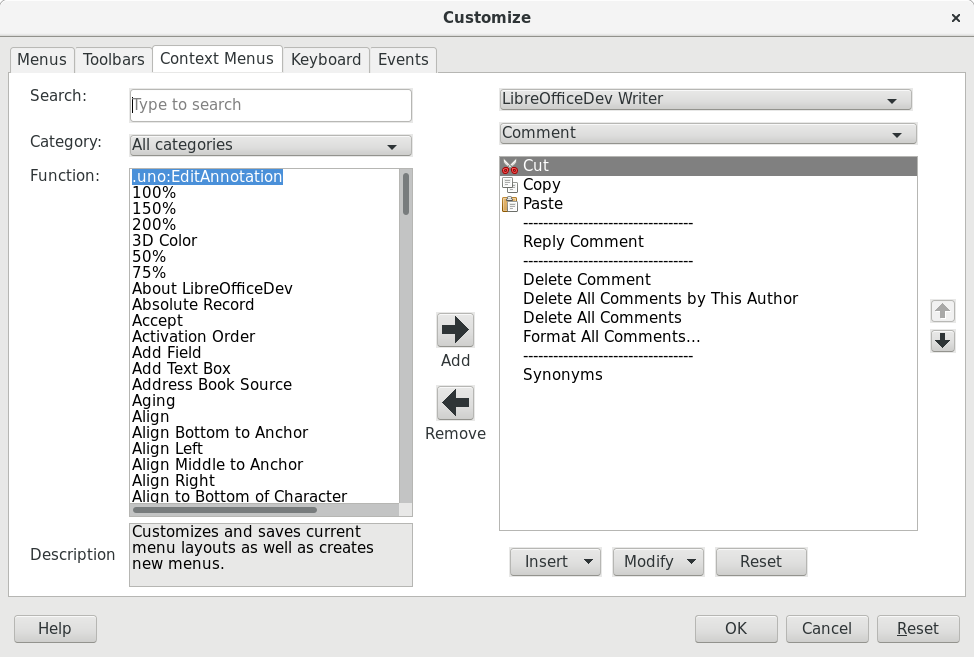Click the OK button
Screen dimensions: 974x657
[x=736, y=629]
